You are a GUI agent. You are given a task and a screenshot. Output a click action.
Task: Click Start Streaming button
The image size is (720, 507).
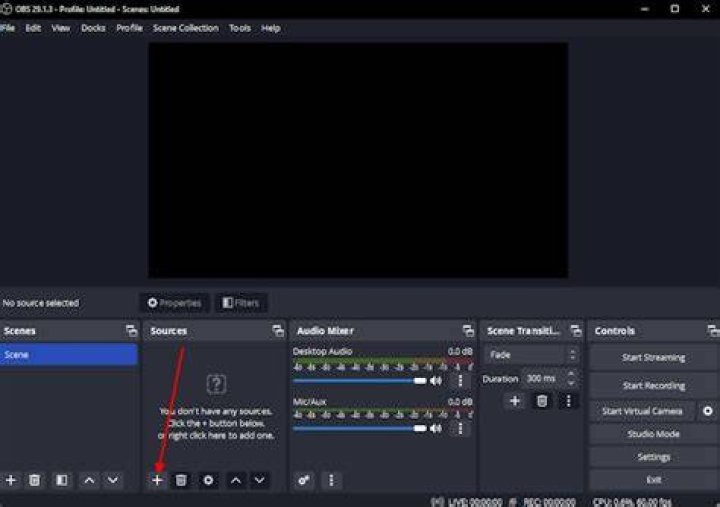pos(653,357)
